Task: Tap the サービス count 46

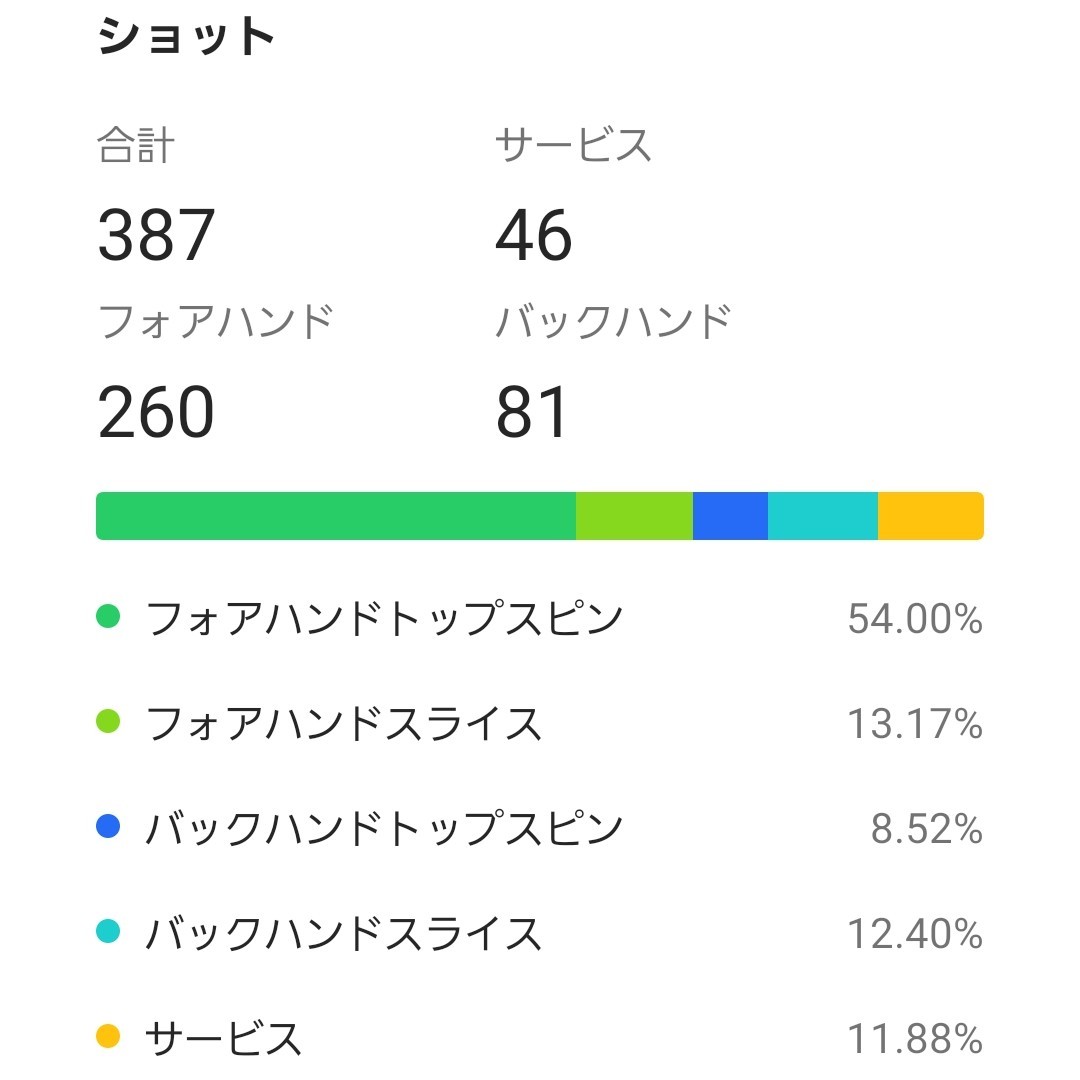Action: tap(534, 236)
